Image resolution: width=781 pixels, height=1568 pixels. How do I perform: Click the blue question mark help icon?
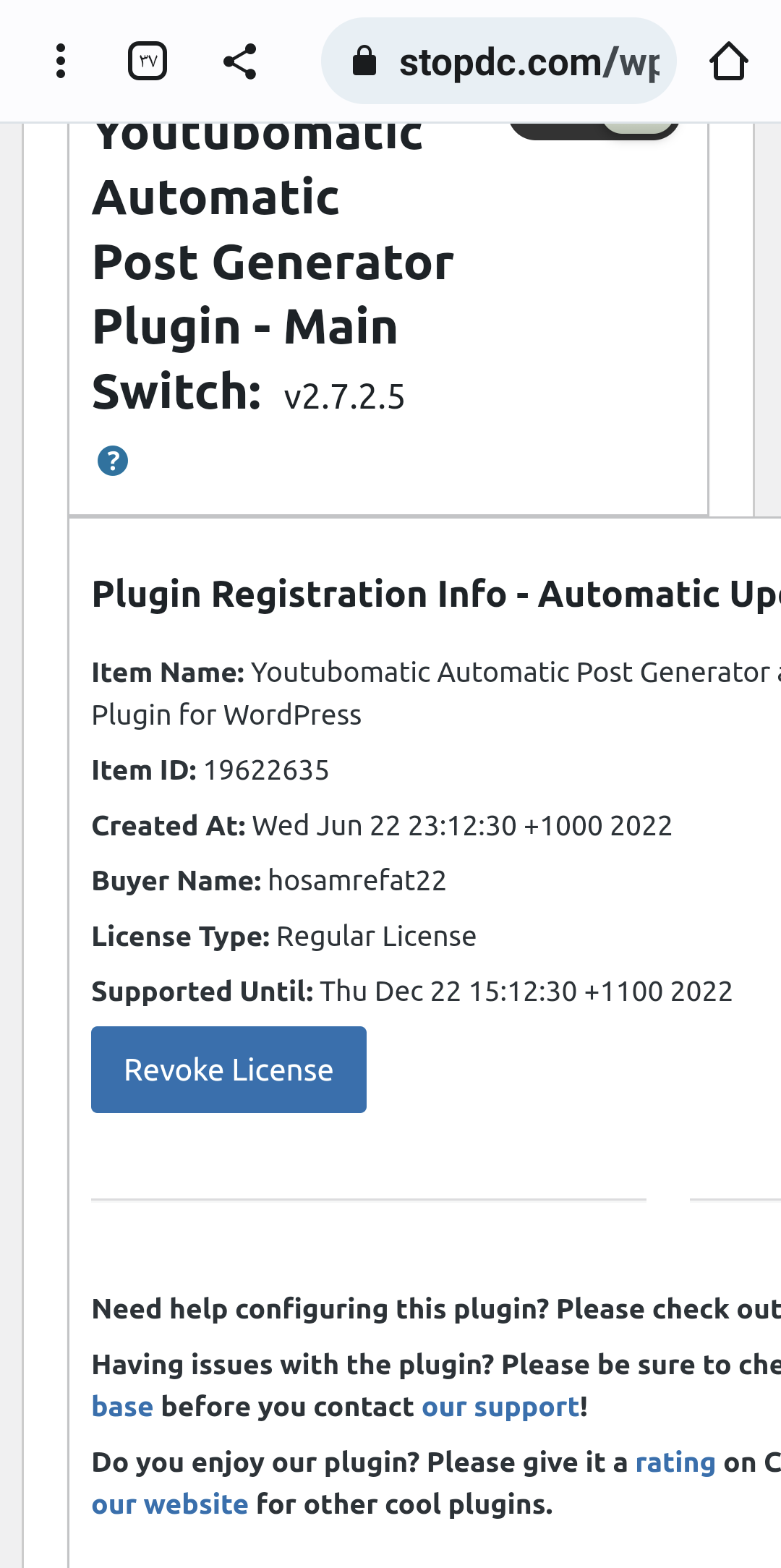click(x=113, y=461)
